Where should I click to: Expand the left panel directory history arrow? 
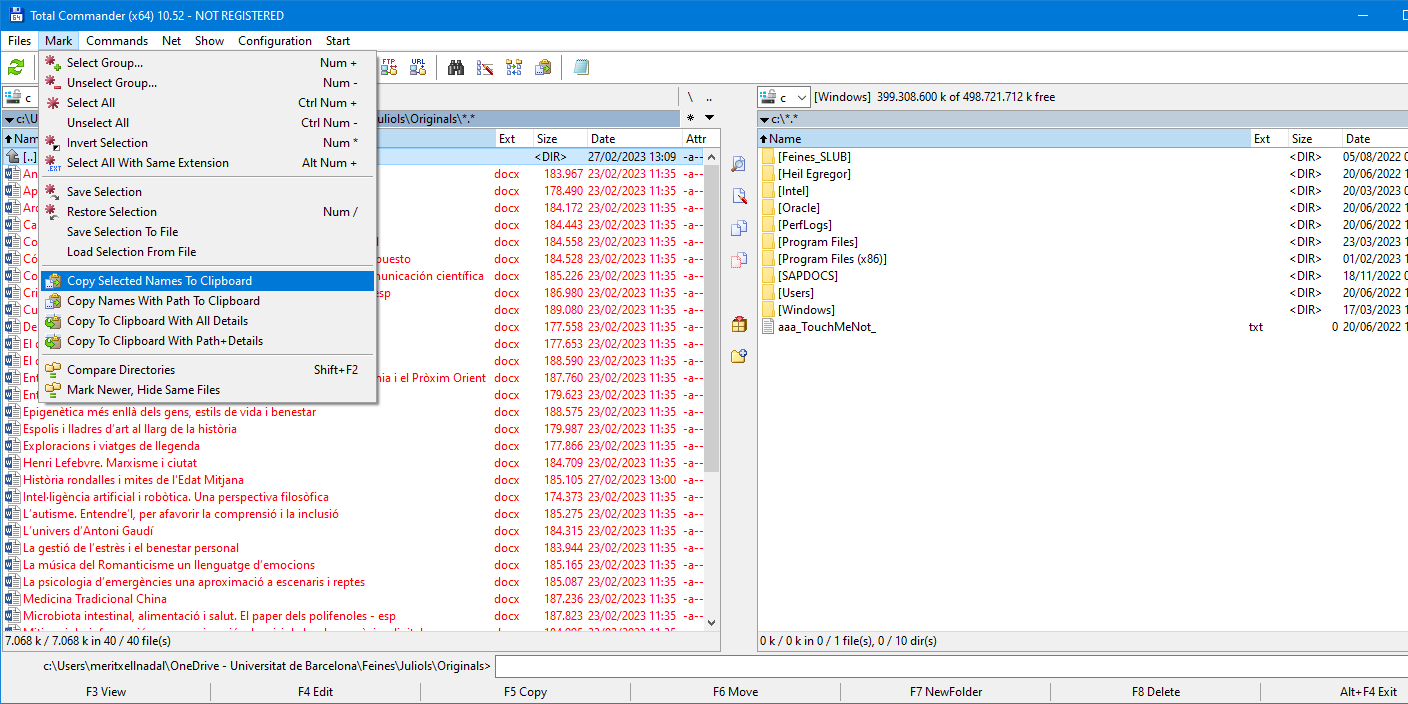(x=709, y=118)
